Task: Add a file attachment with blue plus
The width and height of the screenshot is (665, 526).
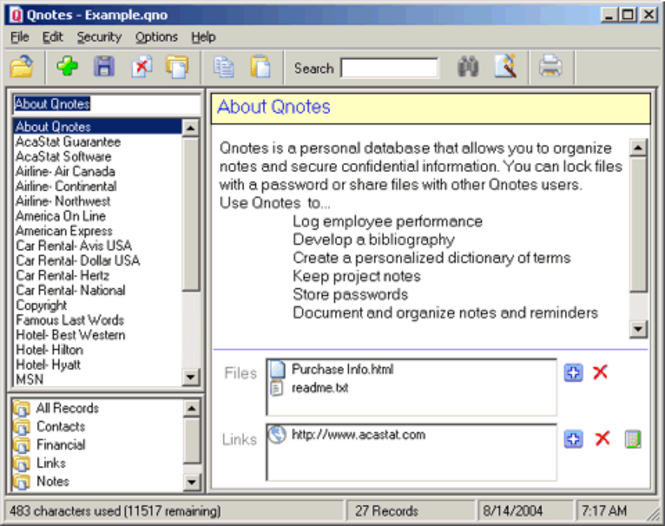Action: [x=573, y=373]
